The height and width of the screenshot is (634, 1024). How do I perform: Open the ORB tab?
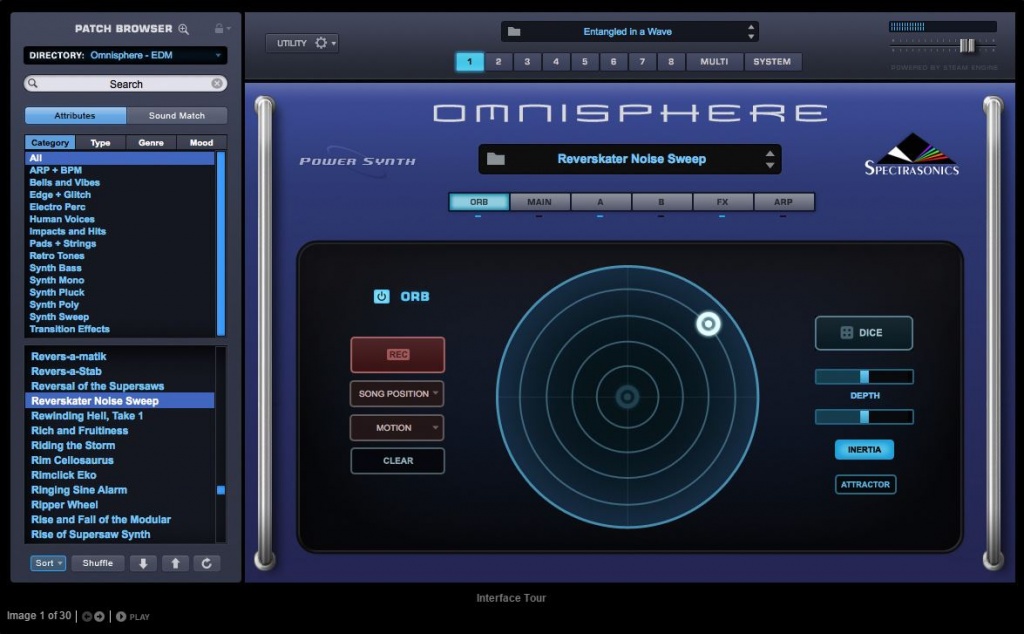[x=479, y=202]
